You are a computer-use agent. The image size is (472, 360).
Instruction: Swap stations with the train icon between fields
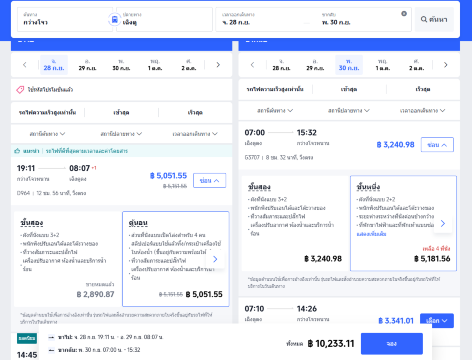114,19
